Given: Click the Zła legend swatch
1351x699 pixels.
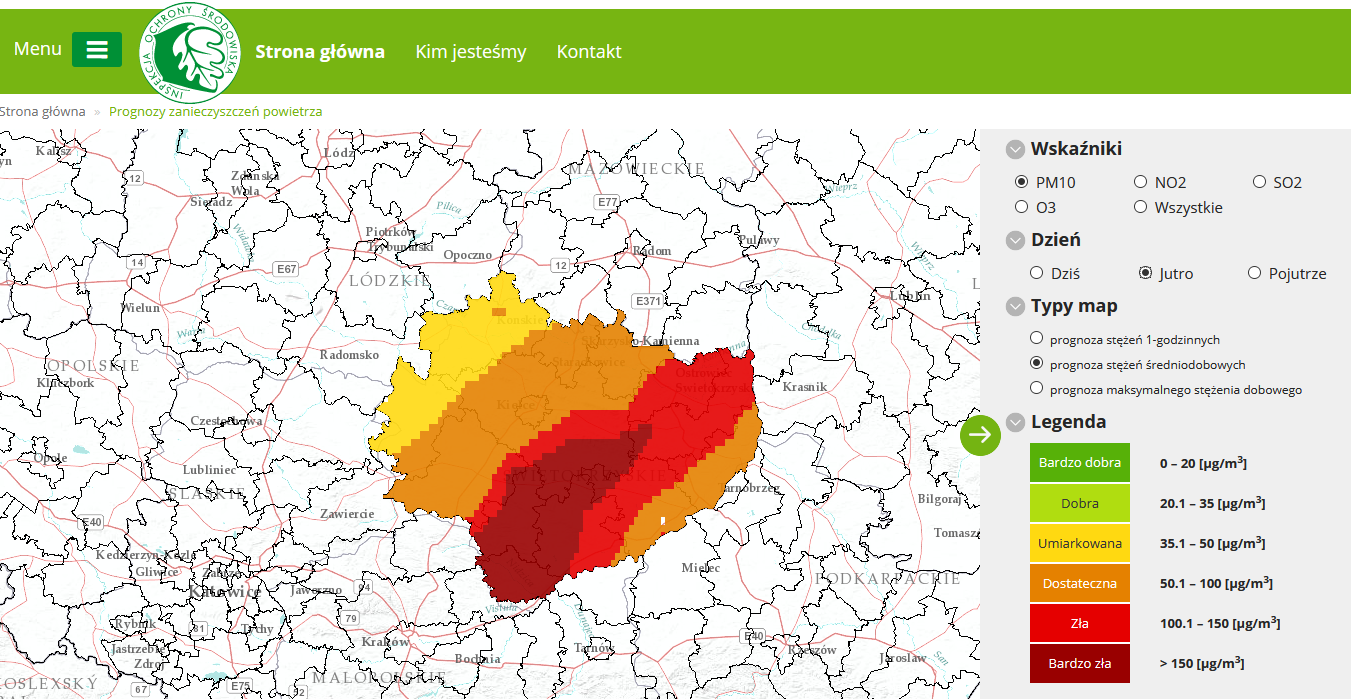Looking at the screenshot, I should [1080, 623].
